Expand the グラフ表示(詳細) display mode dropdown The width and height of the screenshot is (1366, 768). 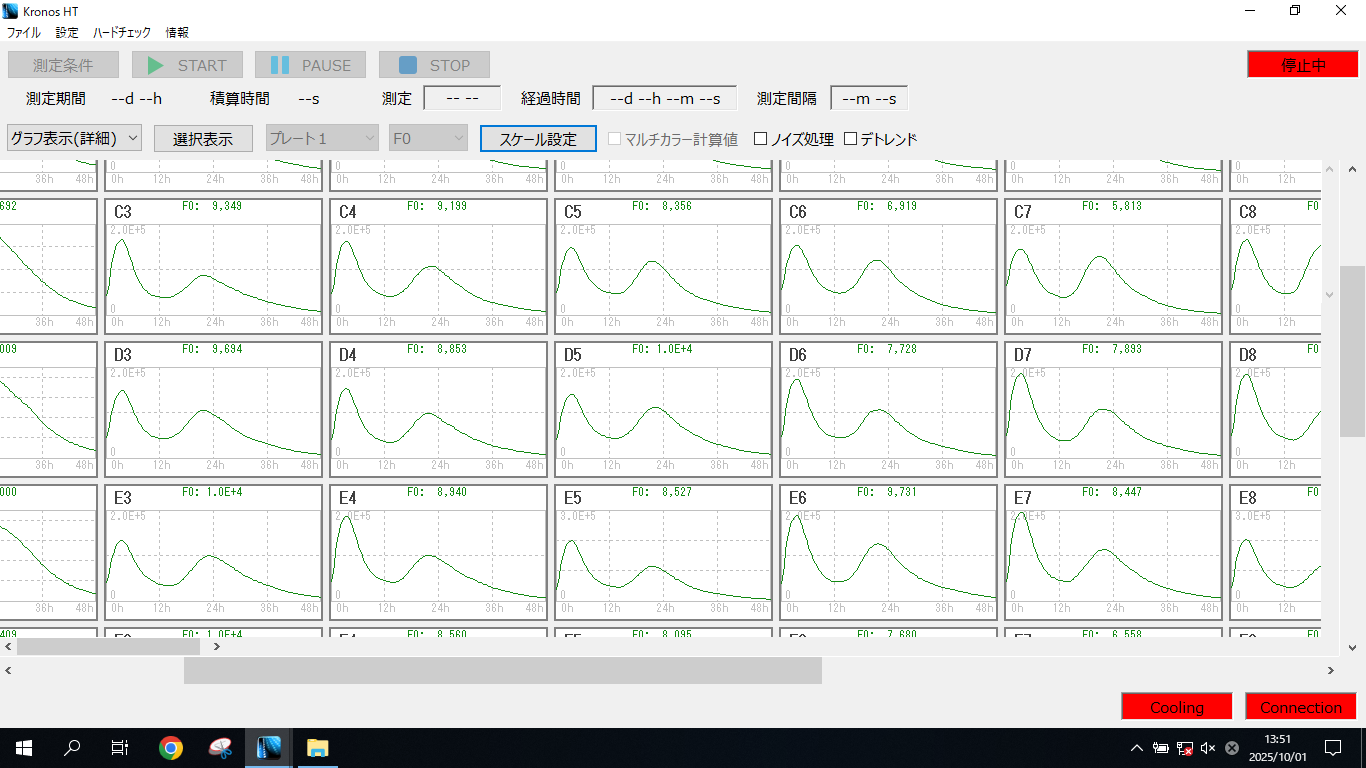75,138
